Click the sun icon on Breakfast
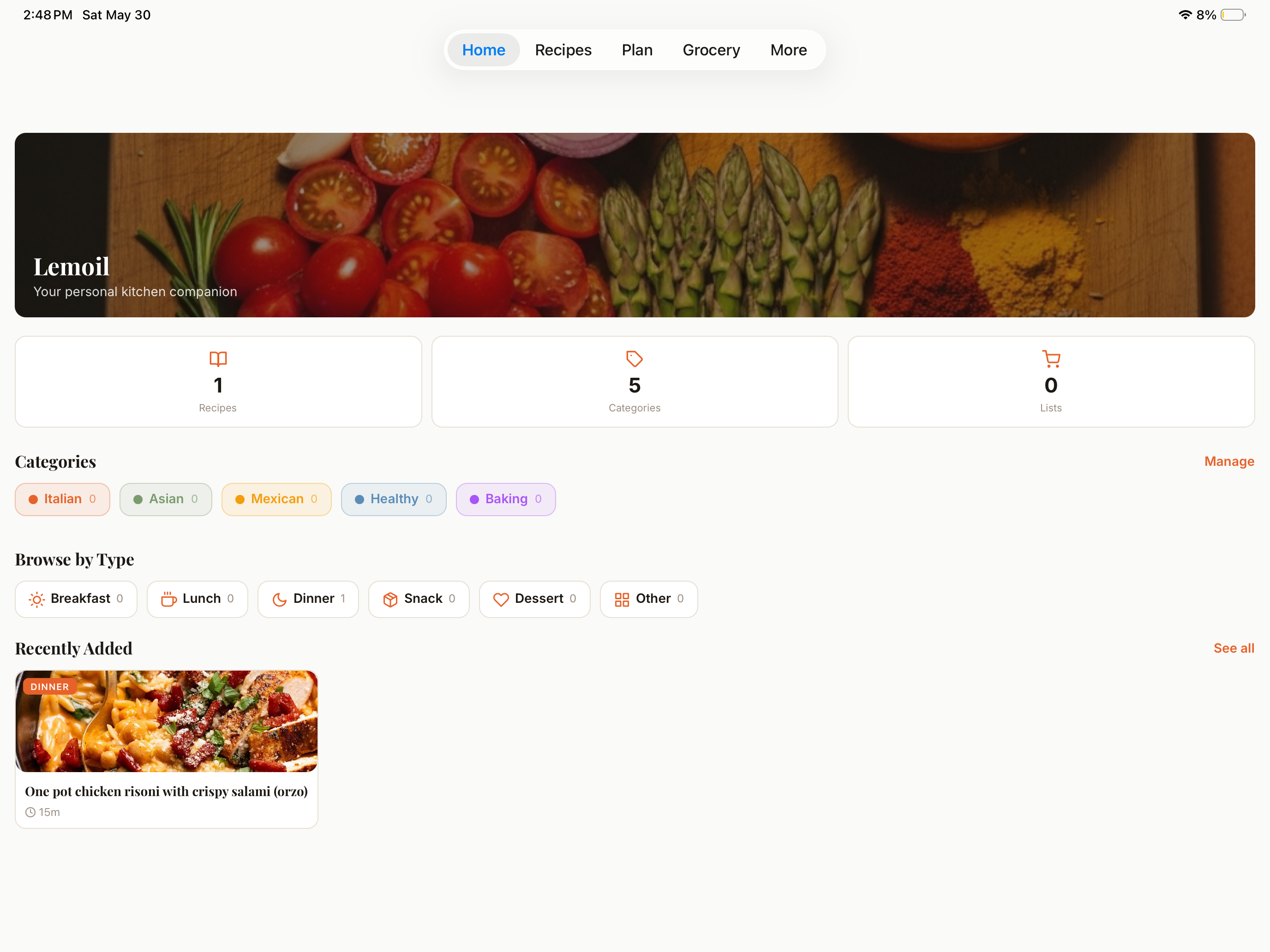 coord(37,599)
